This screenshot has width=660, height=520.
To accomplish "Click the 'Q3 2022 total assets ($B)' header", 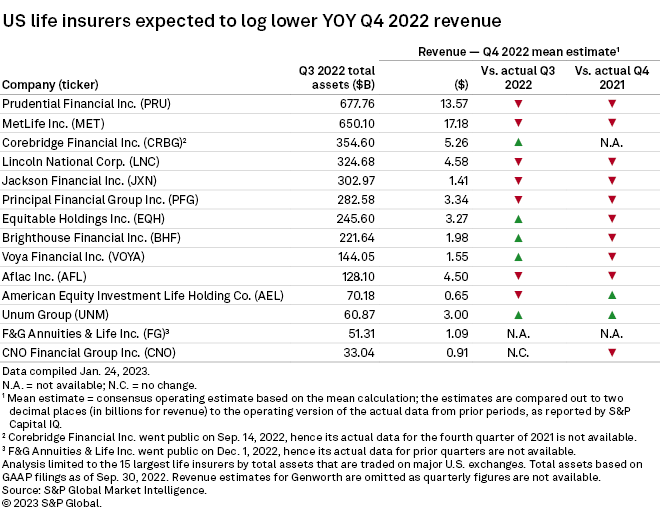I will coord(337,77).
